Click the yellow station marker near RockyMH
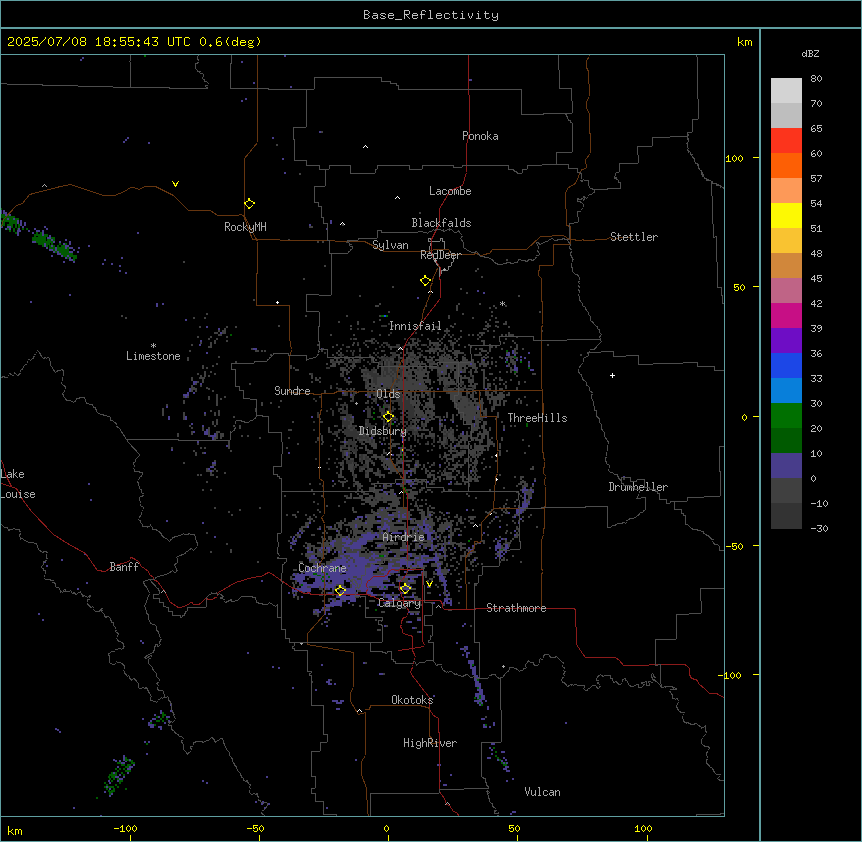862x842 pixels. [249, 204]
